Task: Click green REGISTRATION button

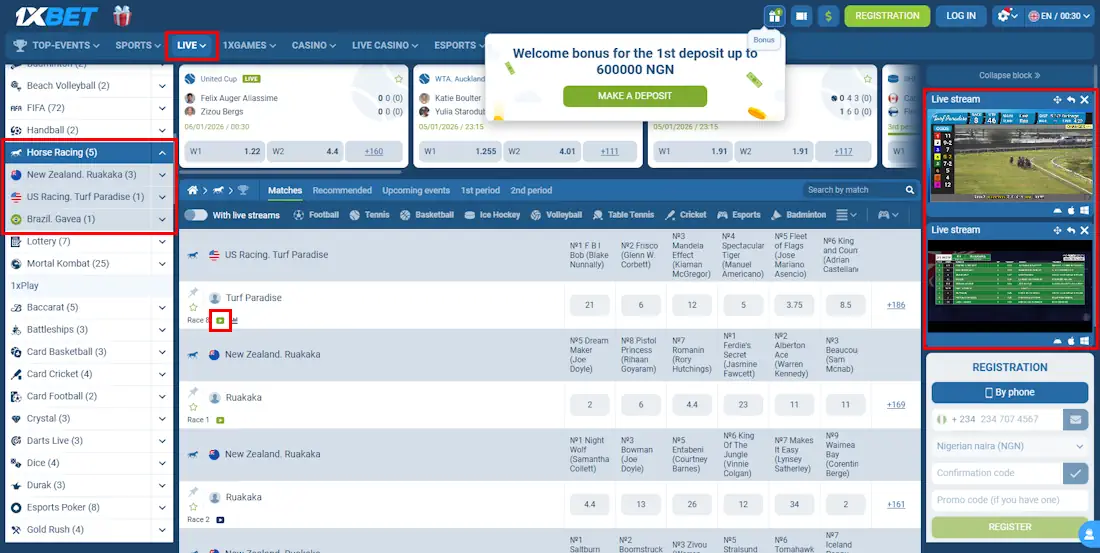Action: (x=887, y=15)
